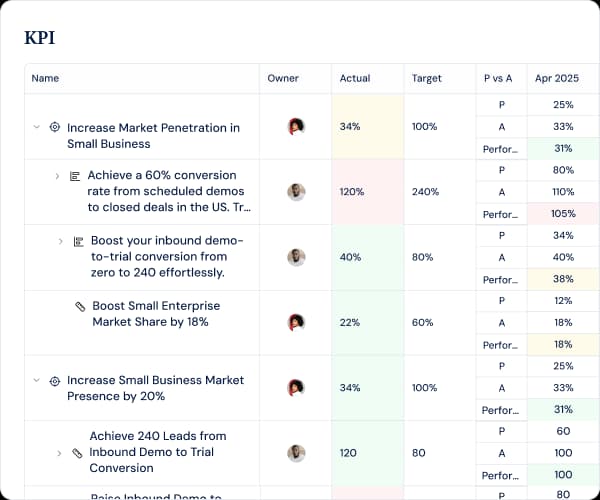Click the target icon beside Increase Small Business Market Presence
This screenshot has height=500, width=600.
(x=55, y=381)
